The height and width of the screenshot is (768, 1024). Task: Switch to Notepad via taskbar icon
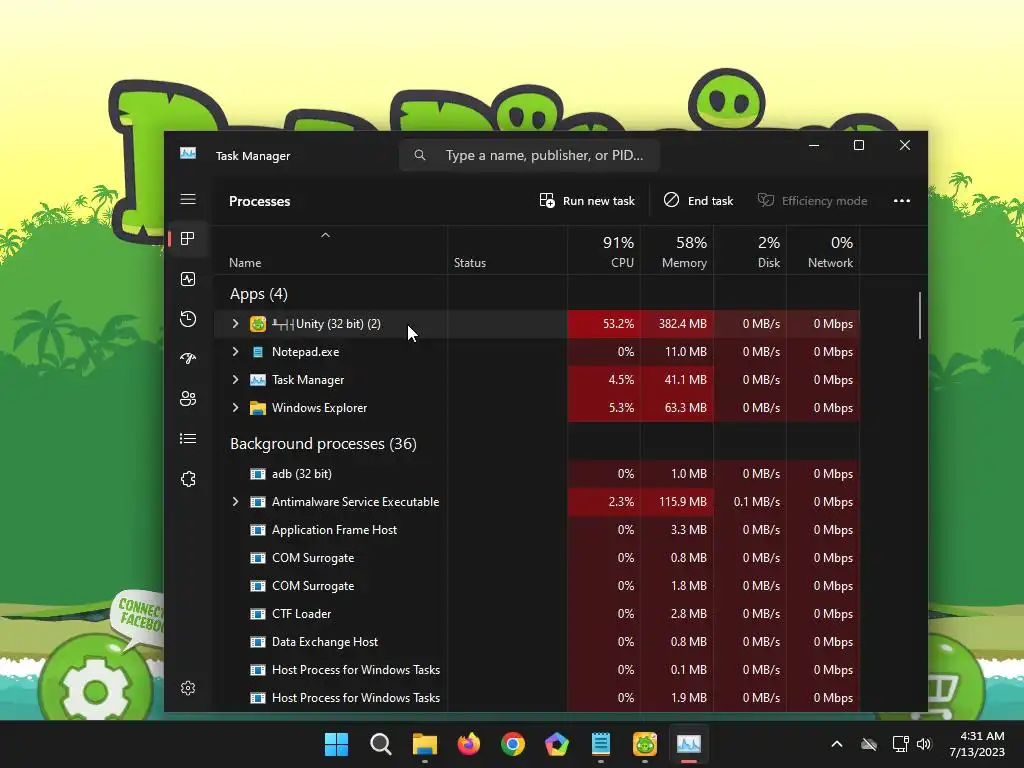(601, 744)
